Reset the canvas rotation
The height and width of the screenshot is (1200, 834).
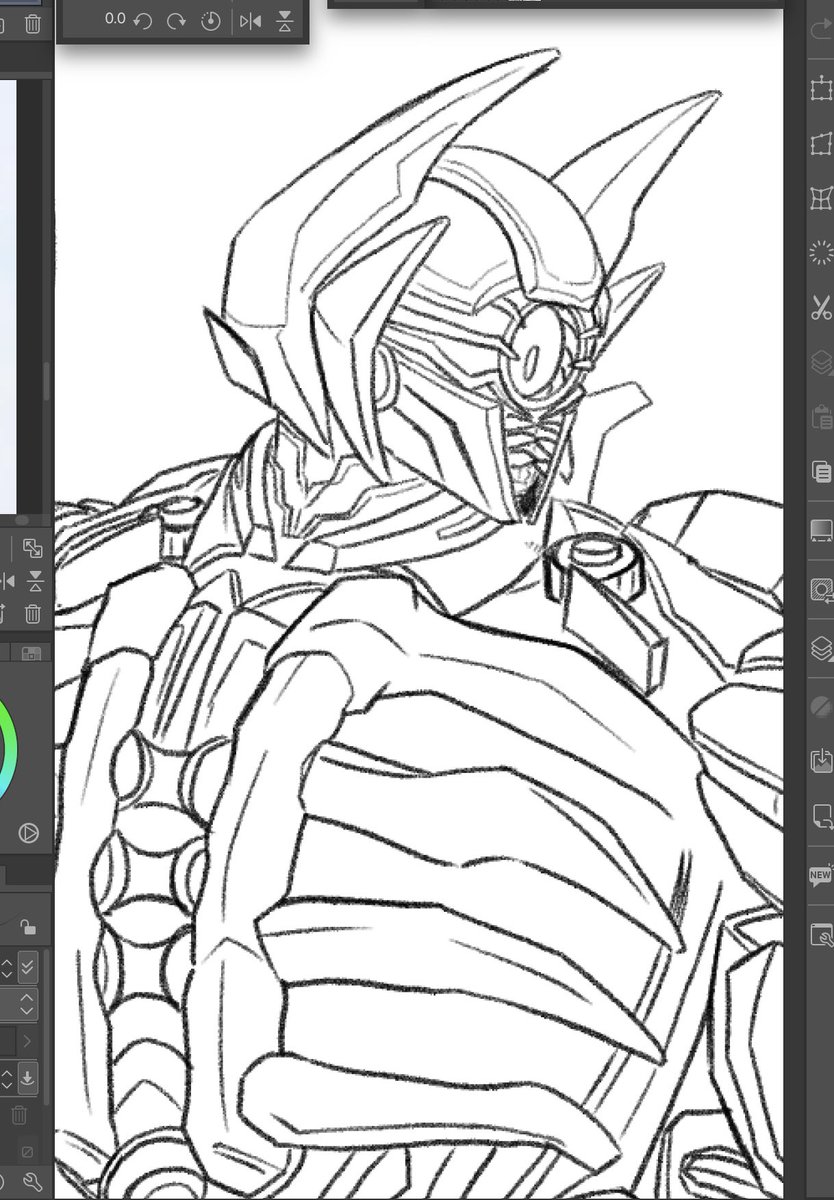coord(210,19)
